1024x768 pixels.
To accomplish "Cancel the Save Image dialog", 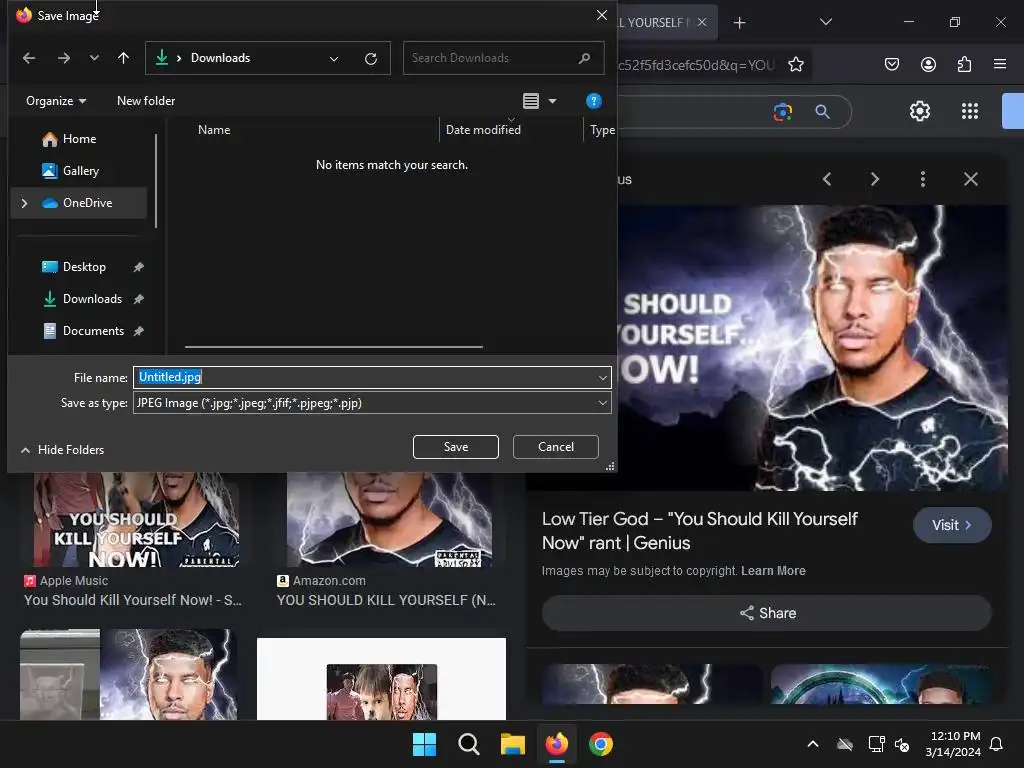I will [x=556, y=447].
